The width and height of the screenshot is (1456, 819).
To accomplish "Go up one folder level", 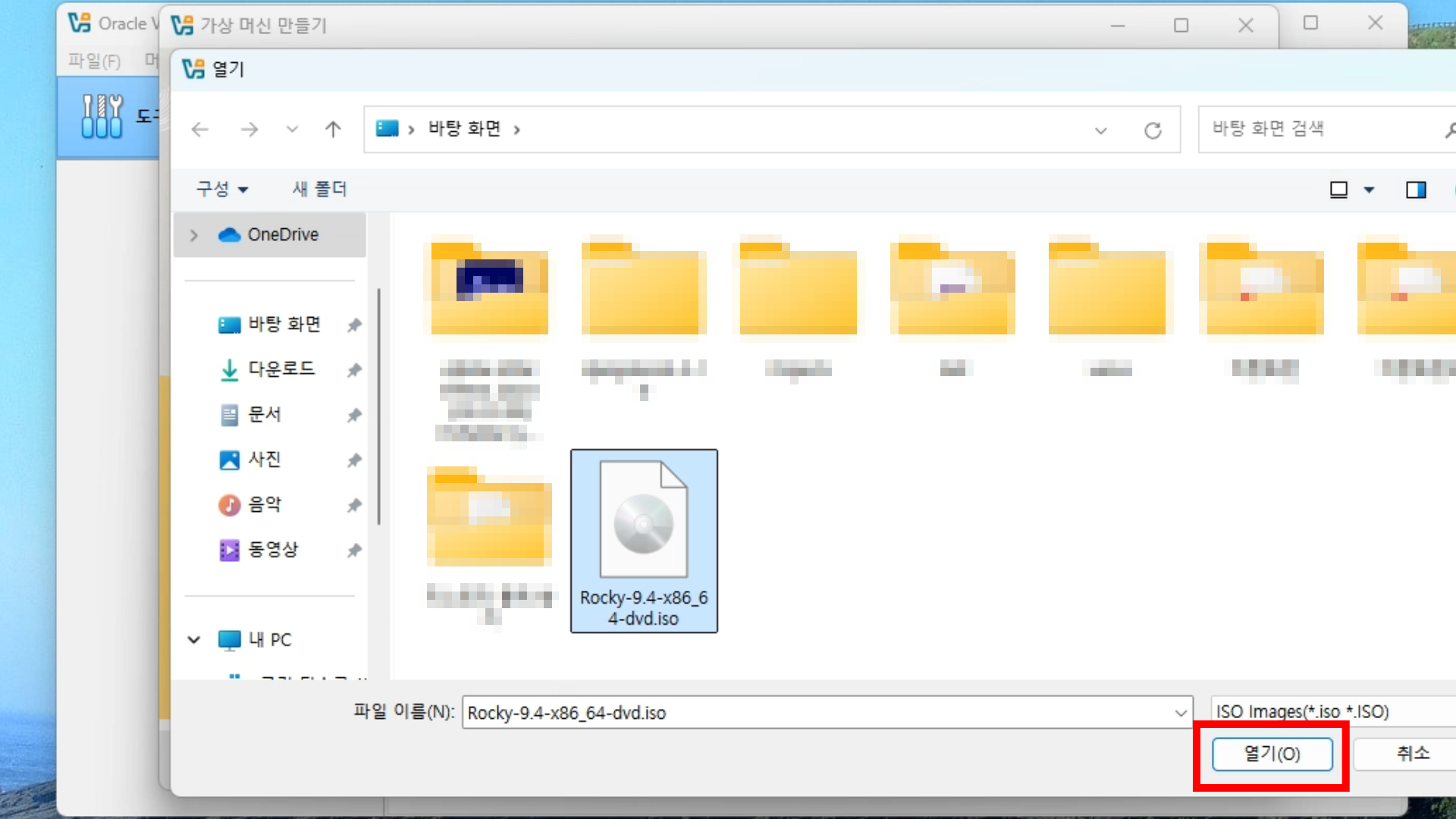I will 333,130.
